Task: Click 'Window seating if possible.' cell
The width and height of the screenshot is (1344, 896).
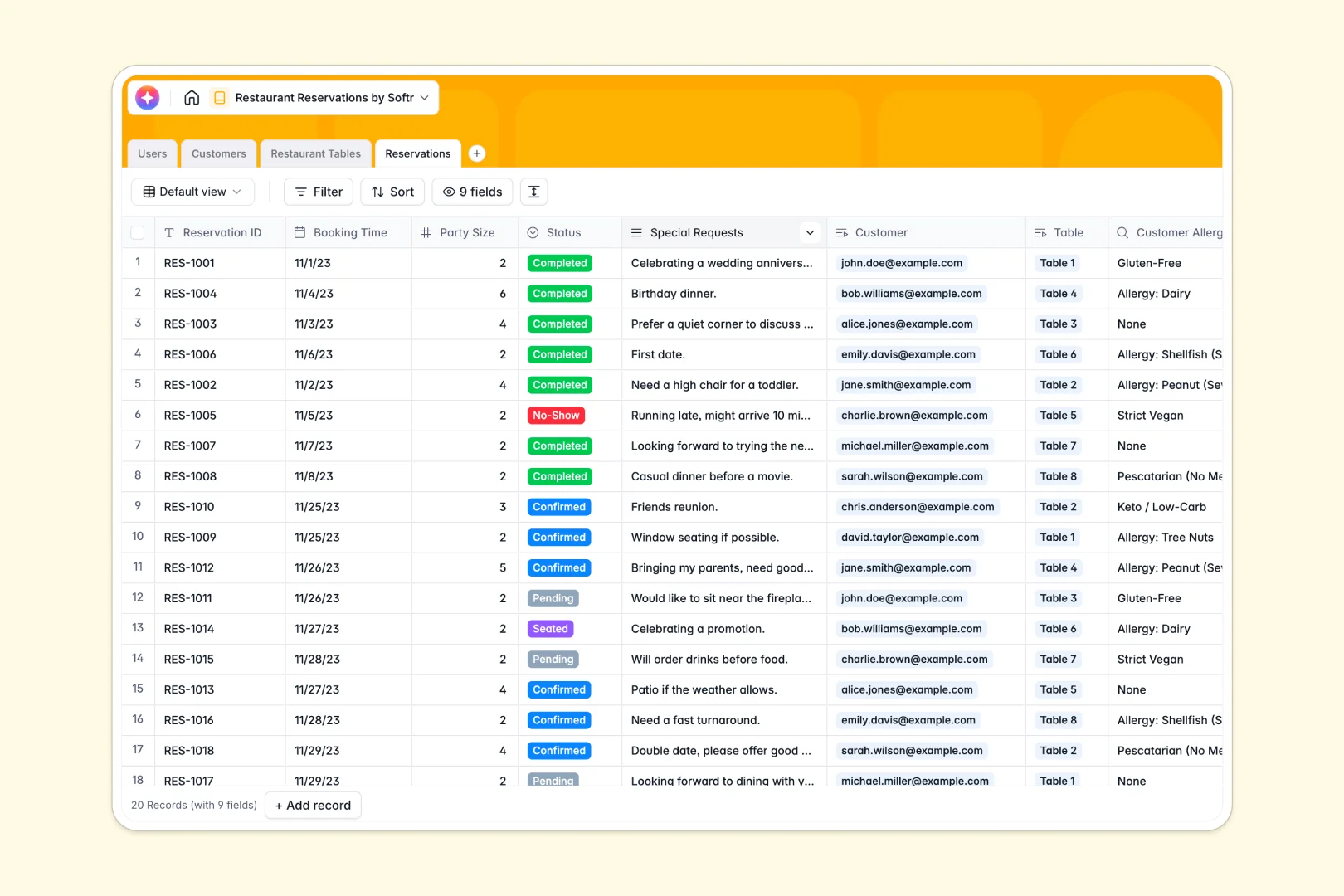Action: (724, 538)
